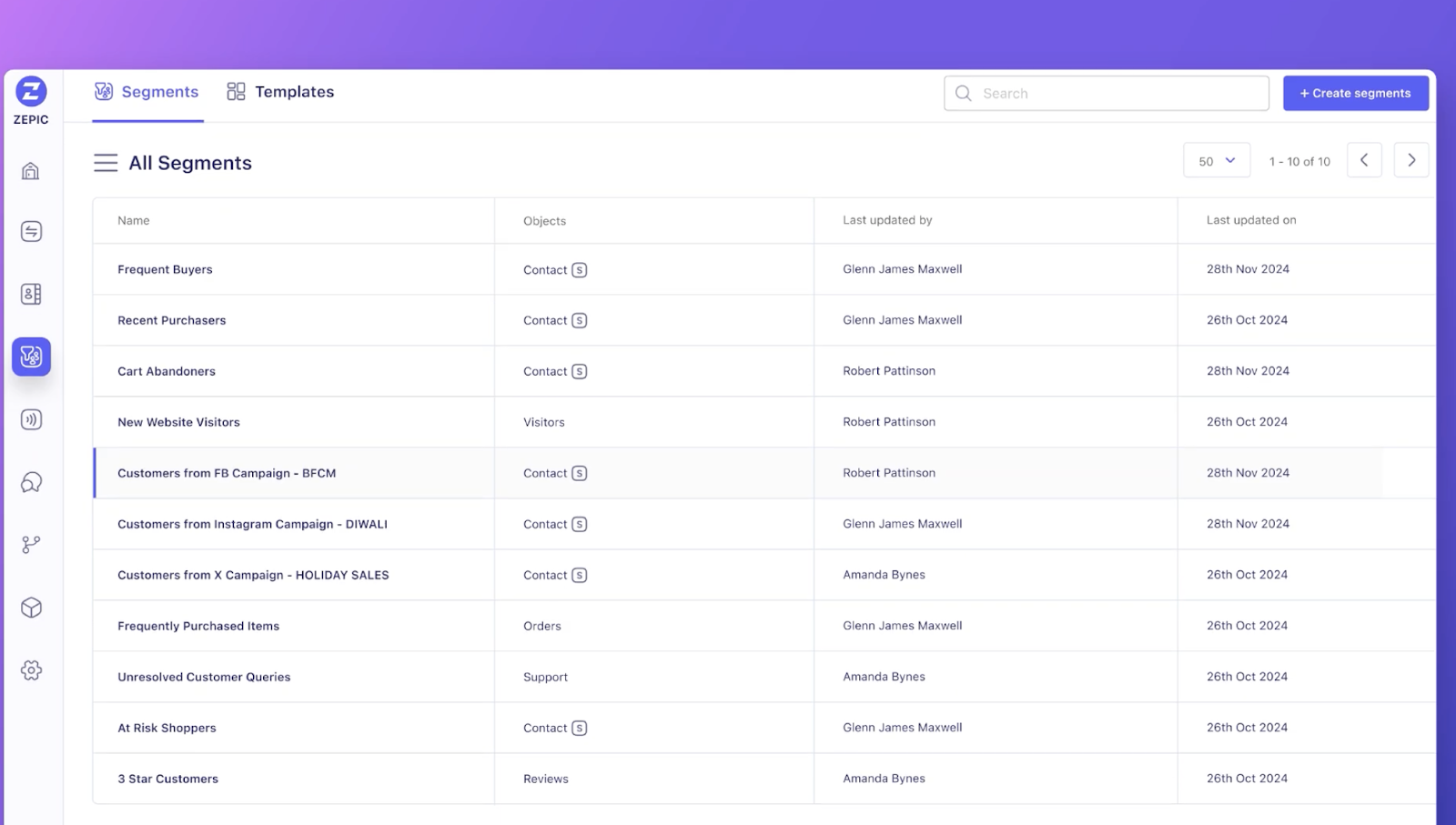Viewport: 1456px width, 825px height.
Task: Open the Frequent Buyers segment
Action: click(x=165, y=269)
